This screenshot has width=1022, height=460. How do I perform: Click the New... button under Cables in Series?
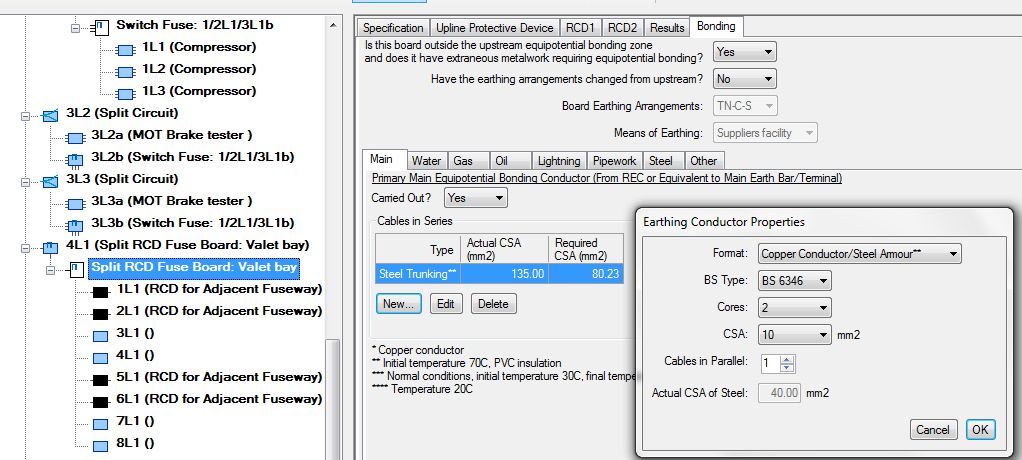coord(398,304)
